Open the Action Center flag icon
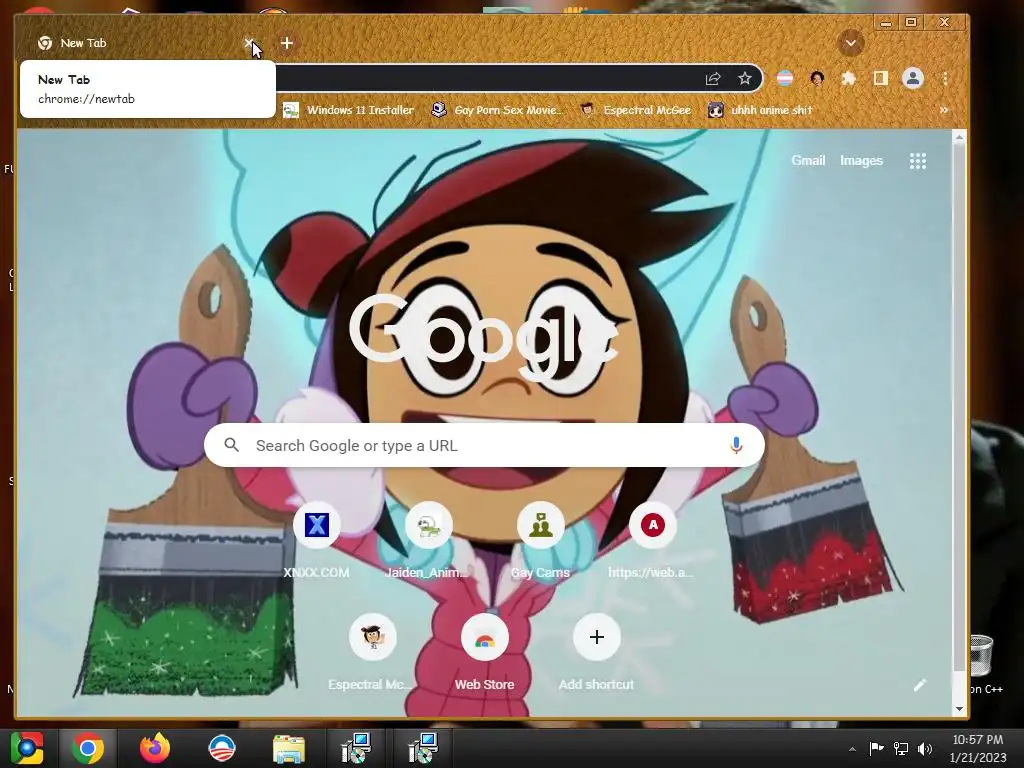 876,748
